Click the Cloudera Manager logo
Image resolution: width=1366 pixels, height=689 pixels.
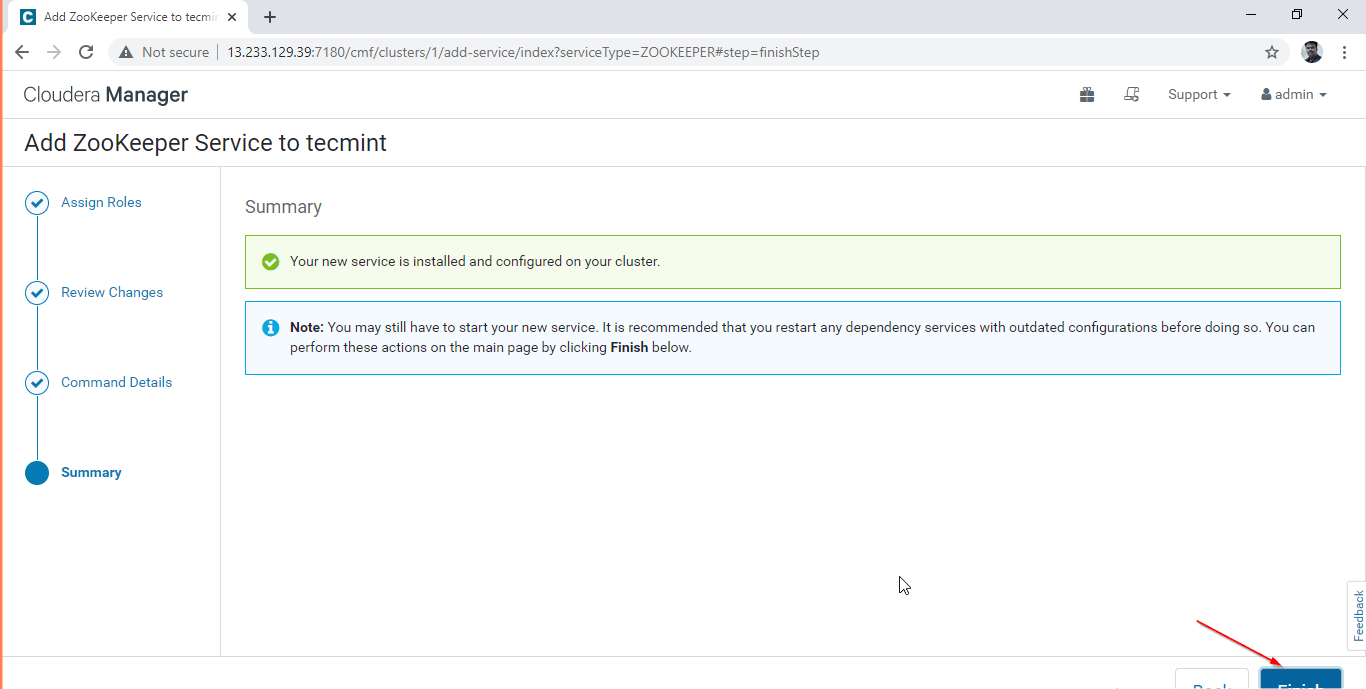(106, 95)
